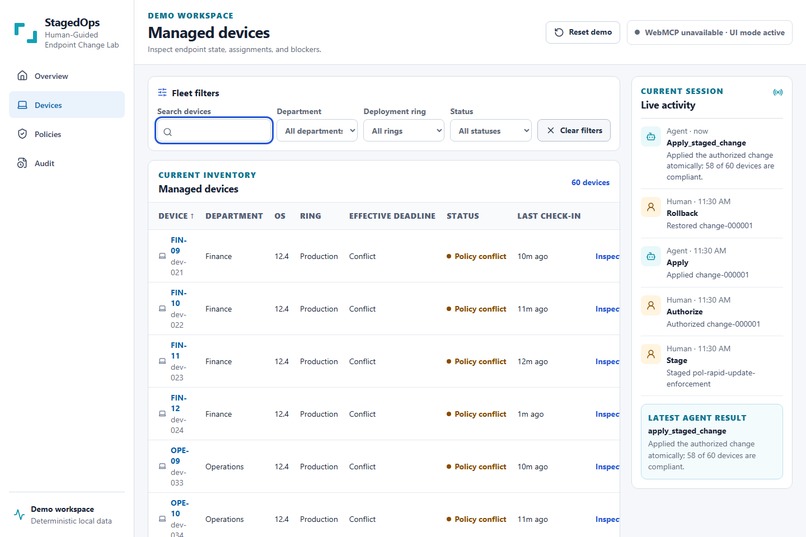Click the Operations department cell for OPE-09
The height and width of the screenshot is (537, 806).
224,467
